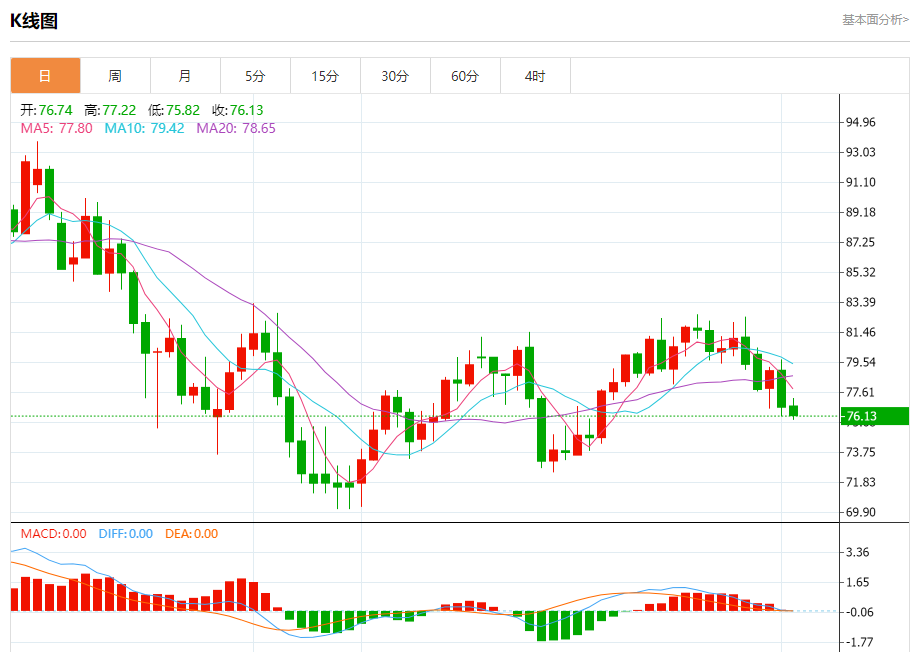Click the 3.36 MACD axis label

pyautogui.click(x=857, y=552)
